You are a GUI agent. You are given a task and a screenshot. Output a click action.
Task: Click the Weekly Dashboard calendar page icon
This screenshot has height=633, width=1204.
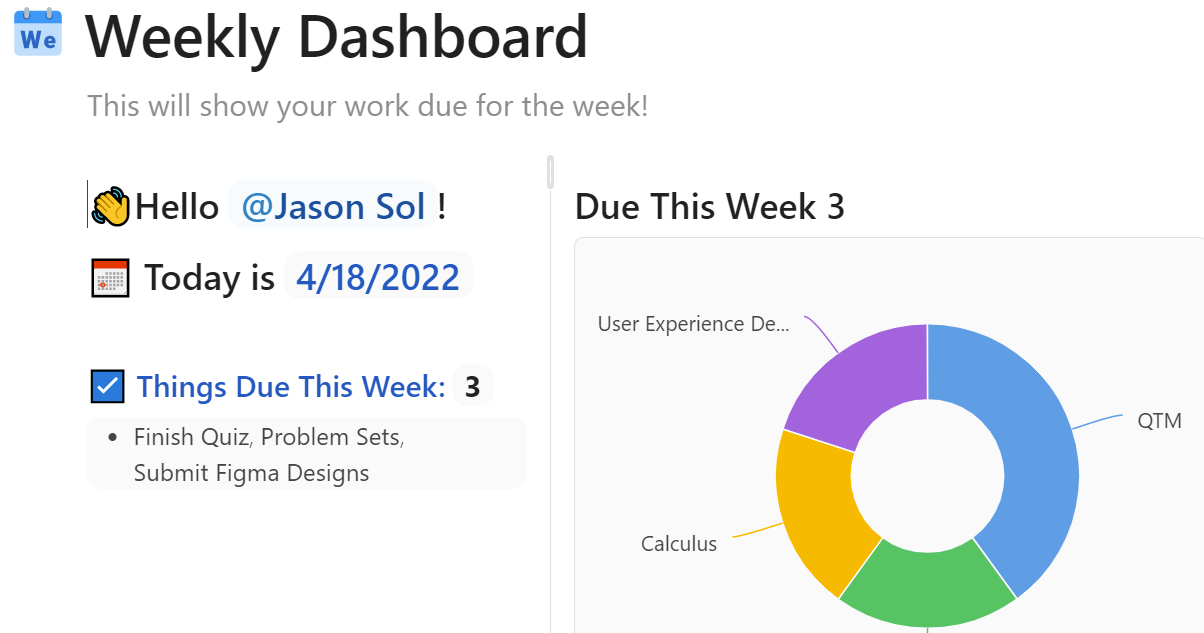pyautogui.click(x=38, y=33)
